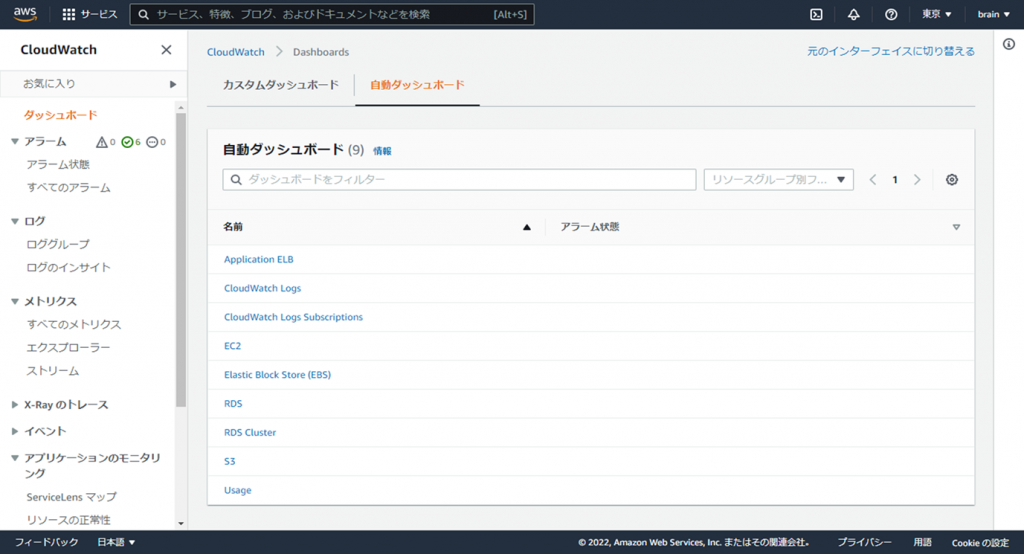The image size is (1024, 554).
Task: Open すべてのアラーム in the sidebar
Action: (69, 187)
